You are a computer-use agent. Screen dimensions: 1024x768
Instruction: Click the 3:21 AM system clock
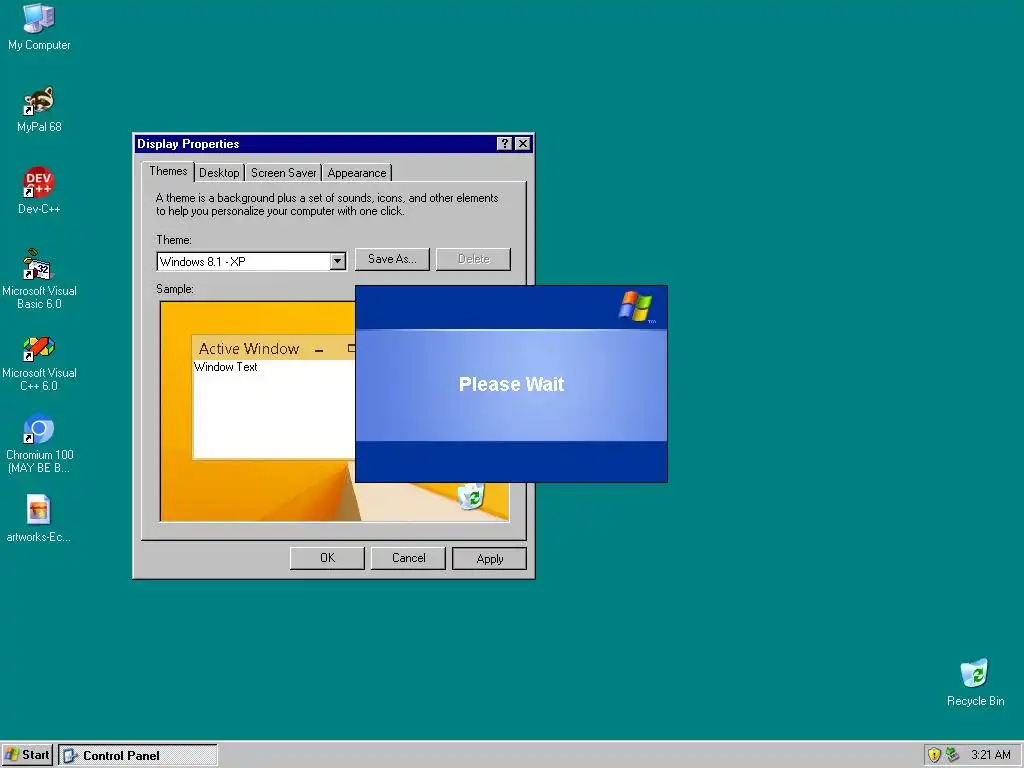[x=991, y=755]
